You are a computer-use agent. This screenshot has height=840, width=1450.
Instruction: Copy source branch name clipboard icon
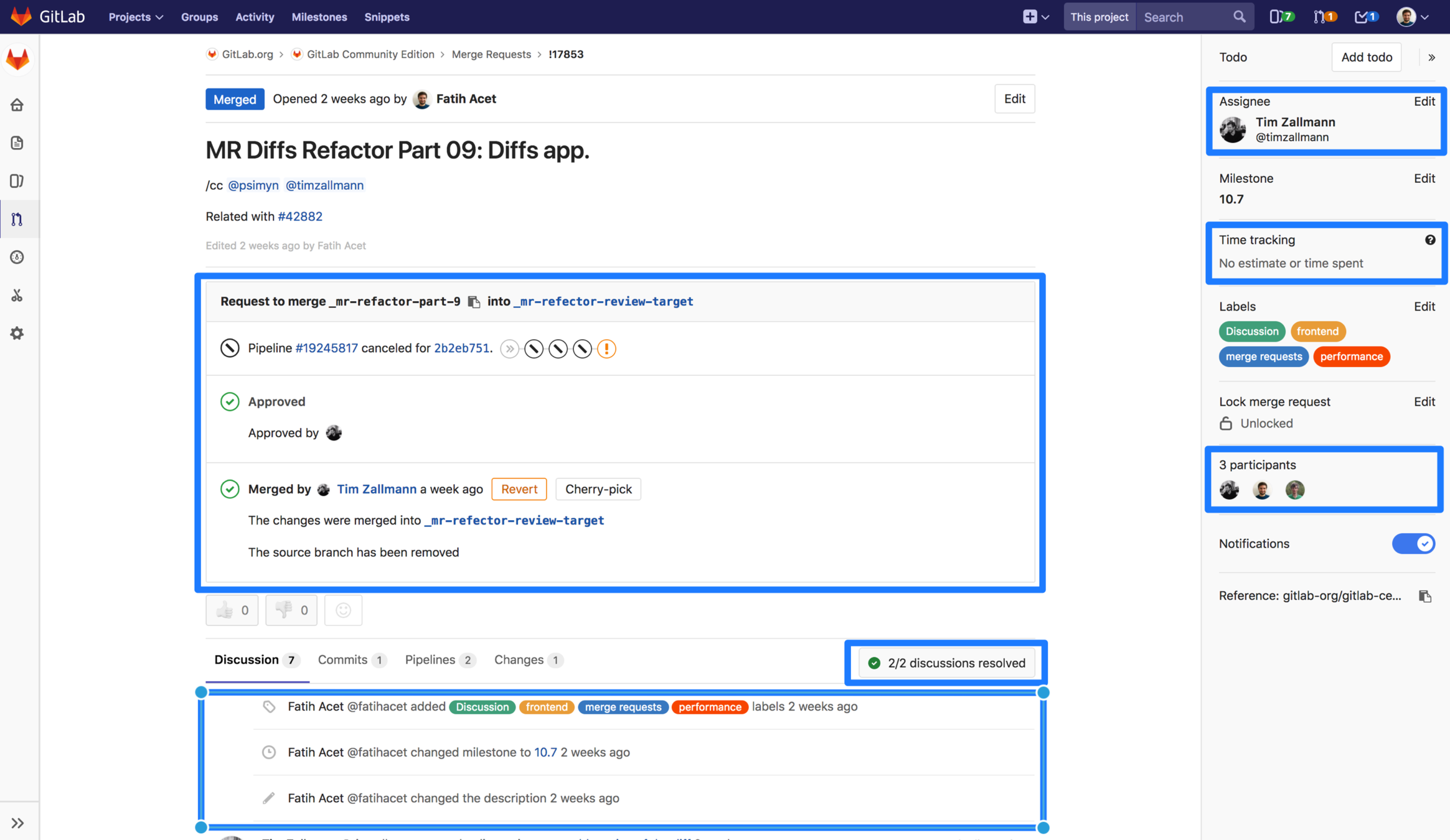click(474, 302)
